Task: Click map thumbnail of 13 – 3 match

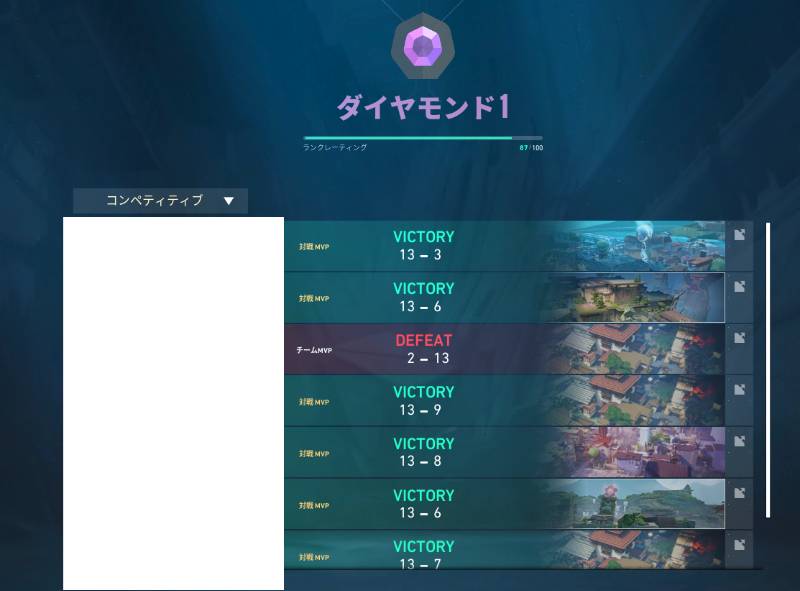Action: pos(633,246)
